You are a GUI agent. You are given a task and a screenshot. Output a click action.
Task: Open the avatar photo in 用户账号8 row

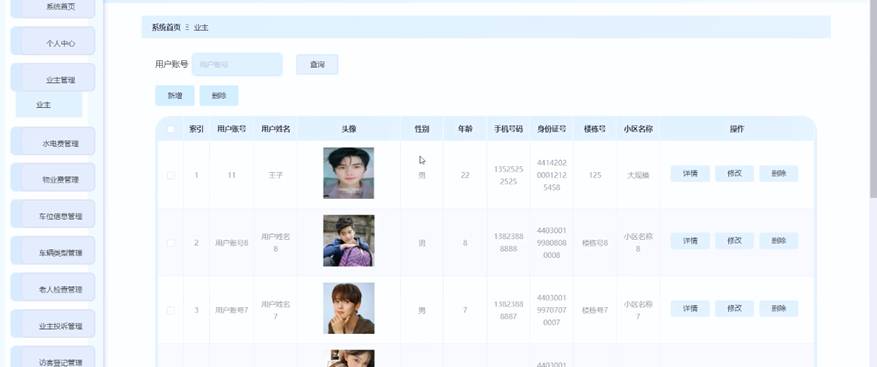click(348, 241)
